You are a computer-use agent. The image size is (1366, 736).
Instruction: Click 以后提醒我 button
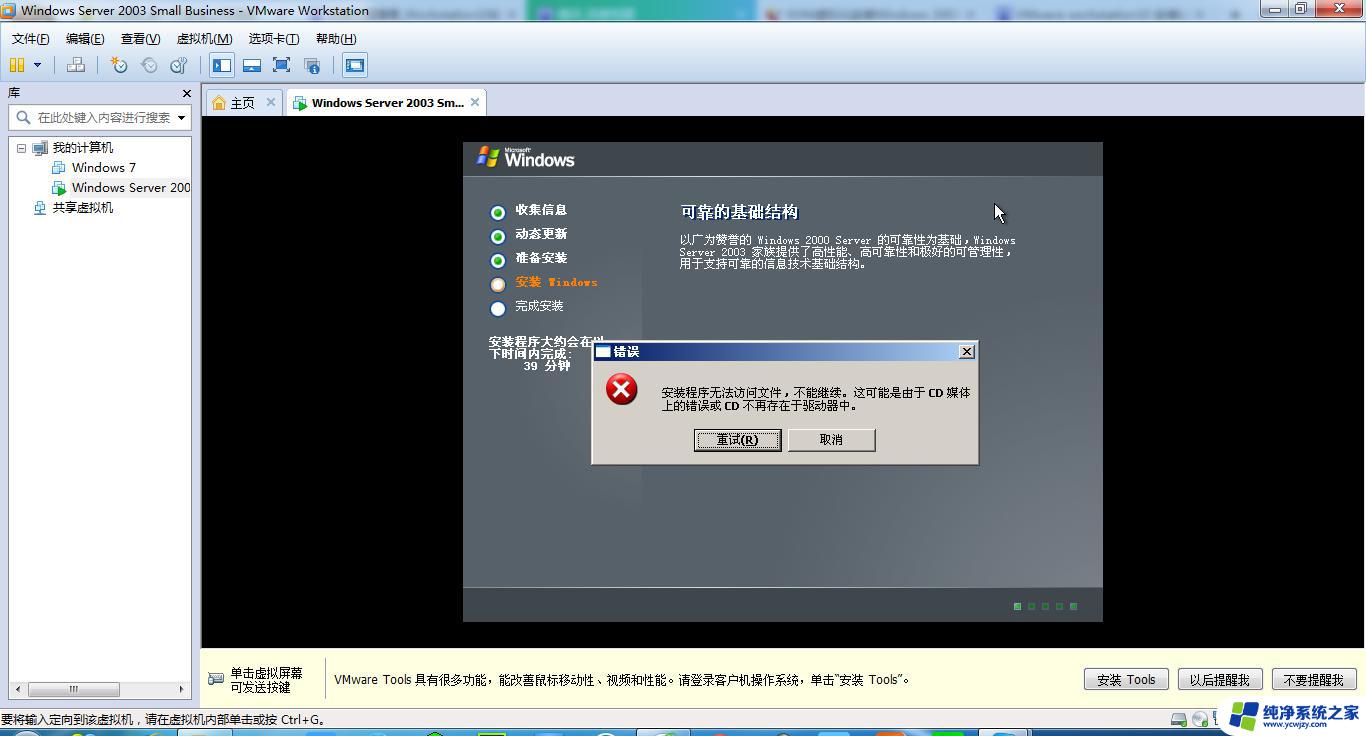1220,680
